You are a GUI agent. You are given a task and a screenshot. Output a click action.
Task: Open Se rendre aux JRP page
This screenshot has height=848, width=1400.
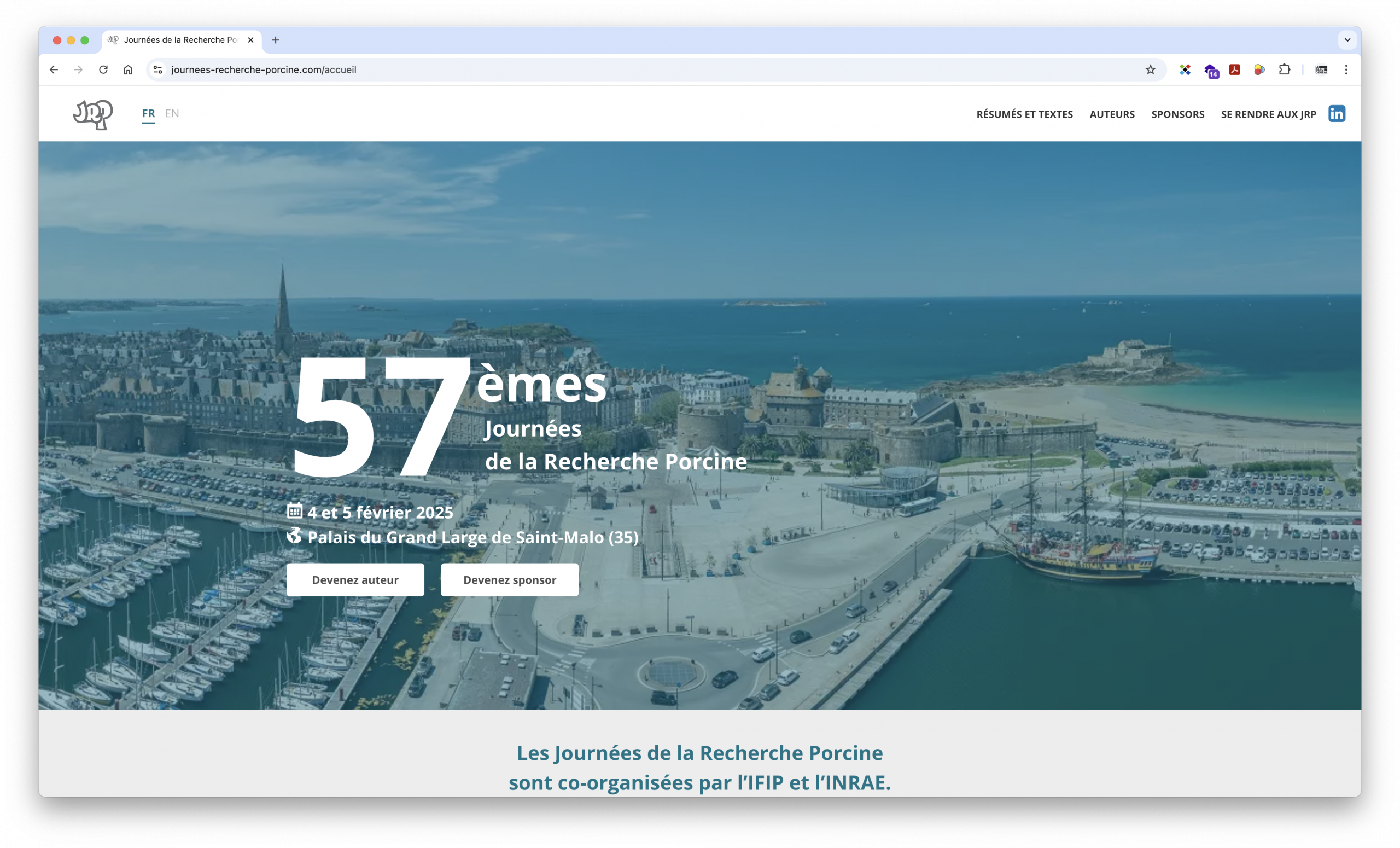click(x=1268, y=114)
